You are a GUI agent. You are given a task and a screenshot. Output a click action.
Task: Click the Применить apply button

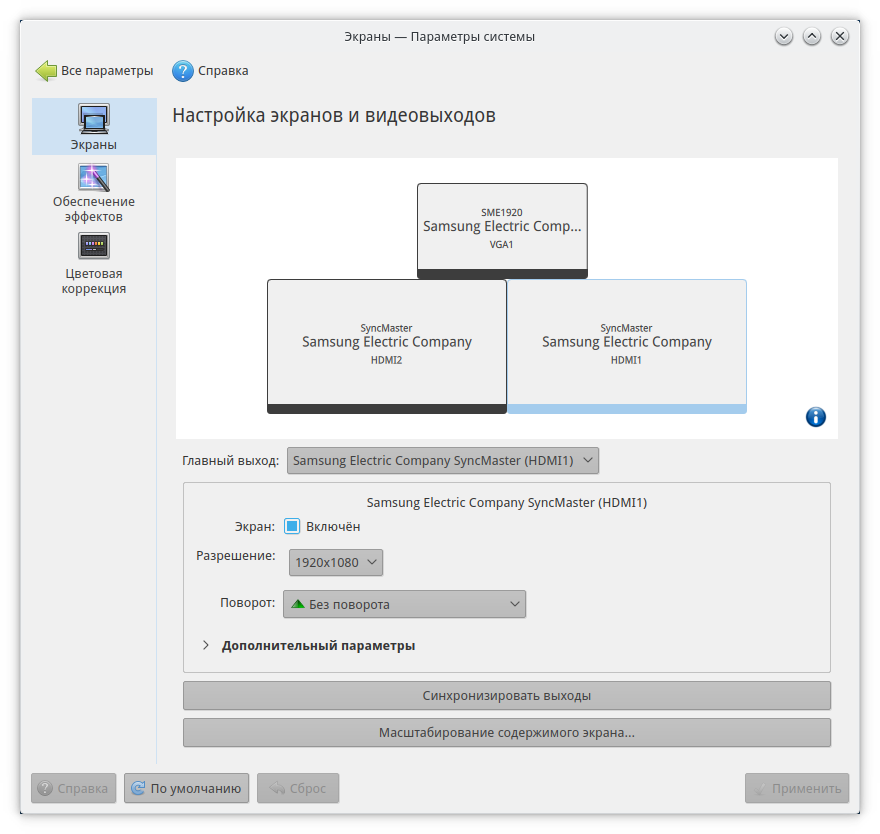(x=797, y=788)
